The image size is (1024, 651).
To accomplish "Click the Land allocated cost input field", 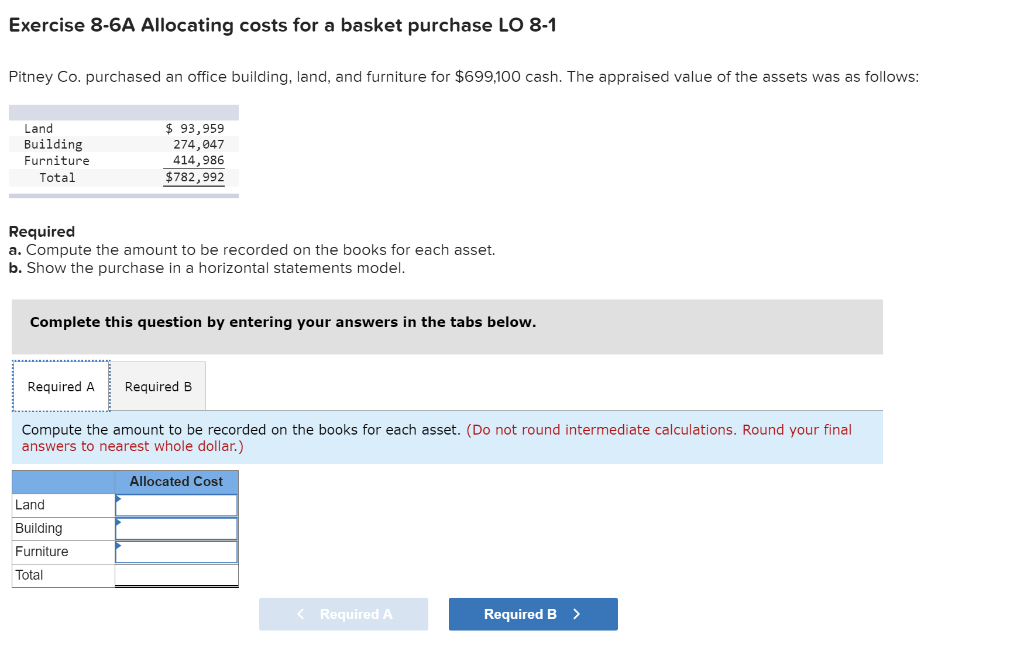I will tap(178, 504).
